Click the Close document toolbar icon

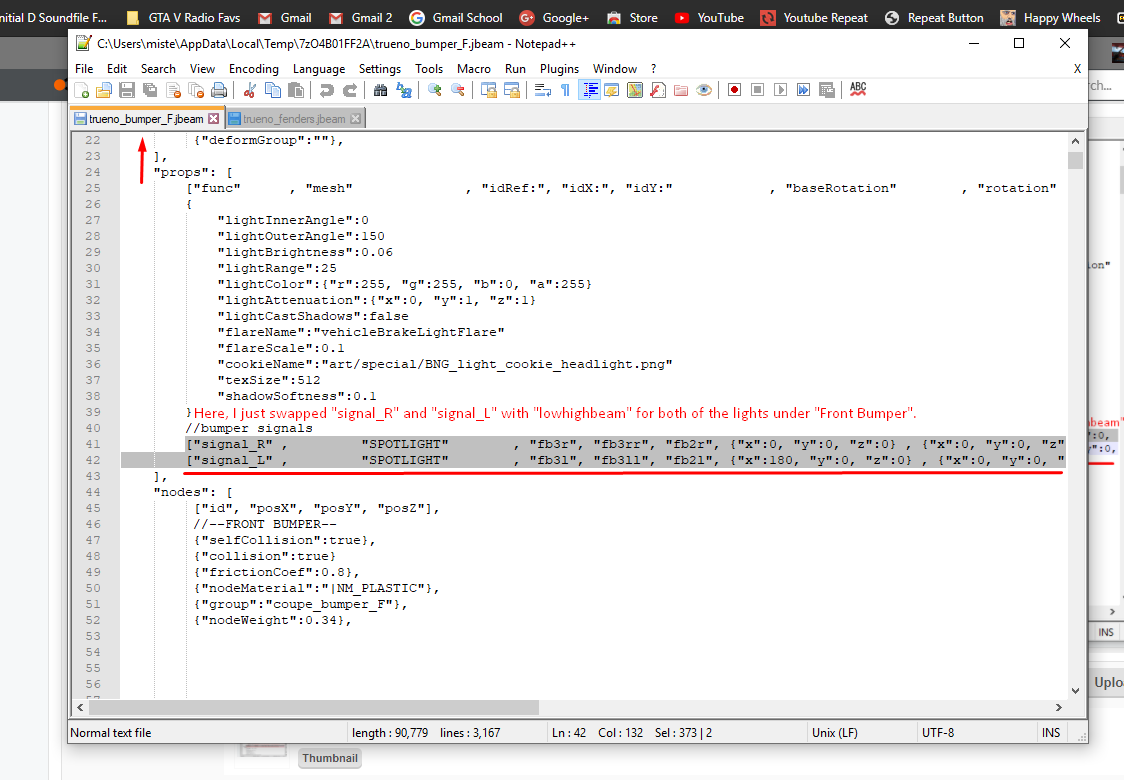pos(173,90)
